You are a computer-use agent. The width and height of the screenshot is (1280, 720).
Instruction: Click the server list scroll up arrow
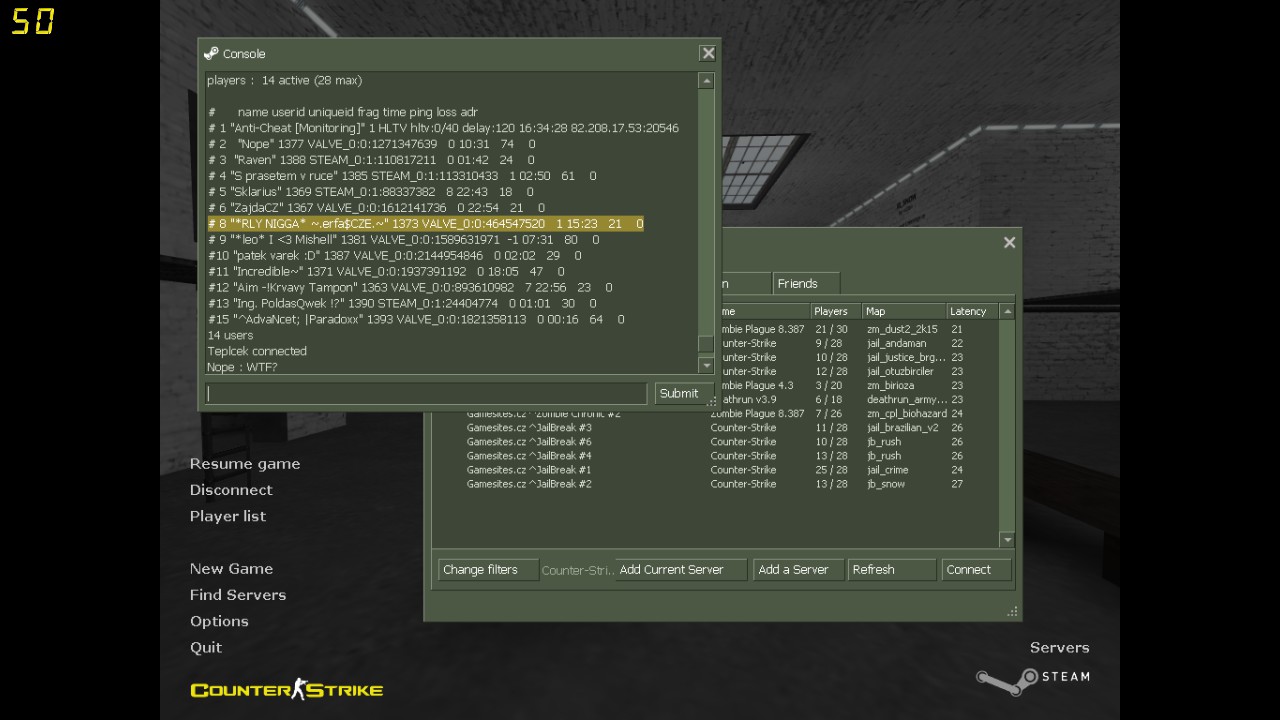tap(1007, 311)
